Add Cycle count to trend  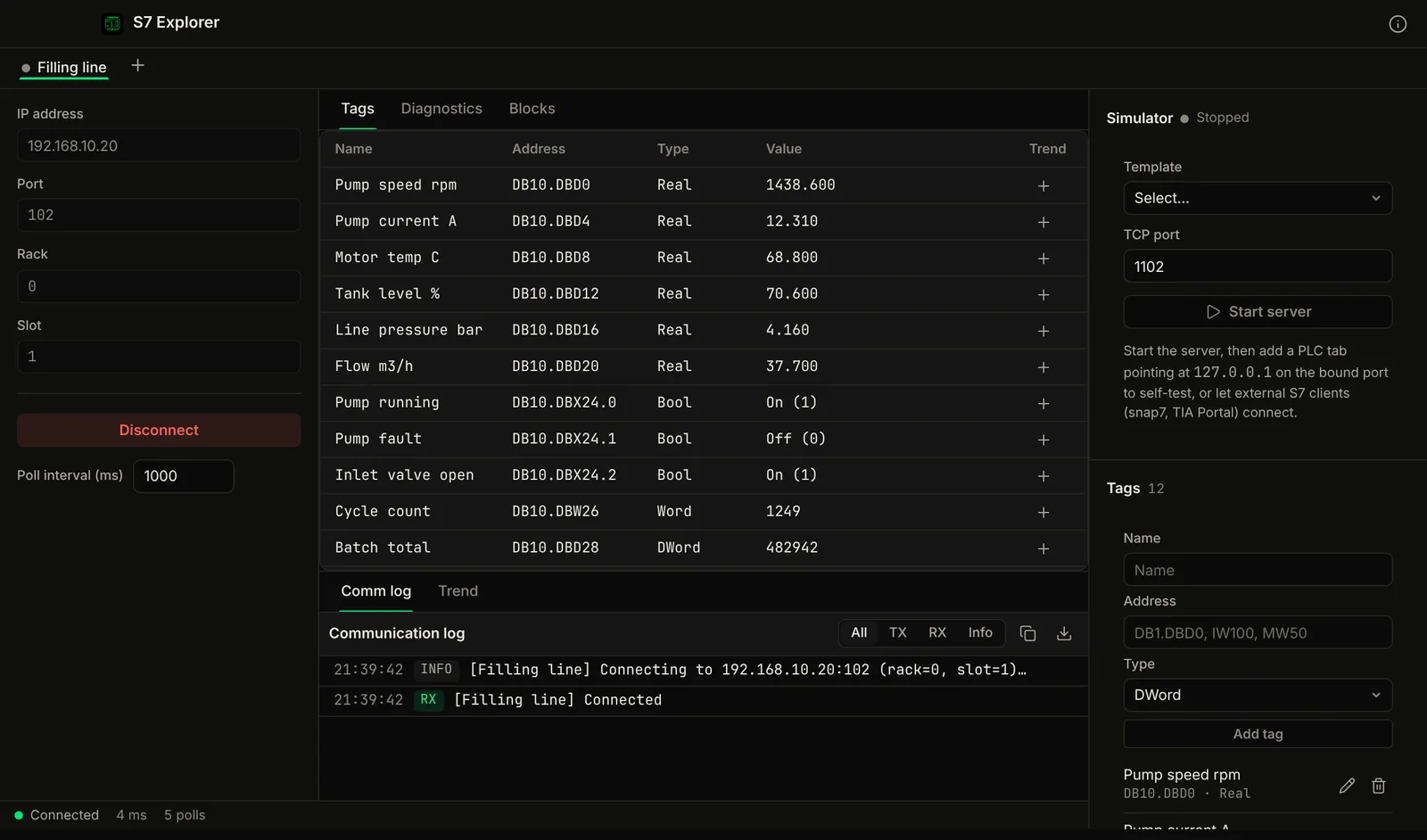(1043, 513)
